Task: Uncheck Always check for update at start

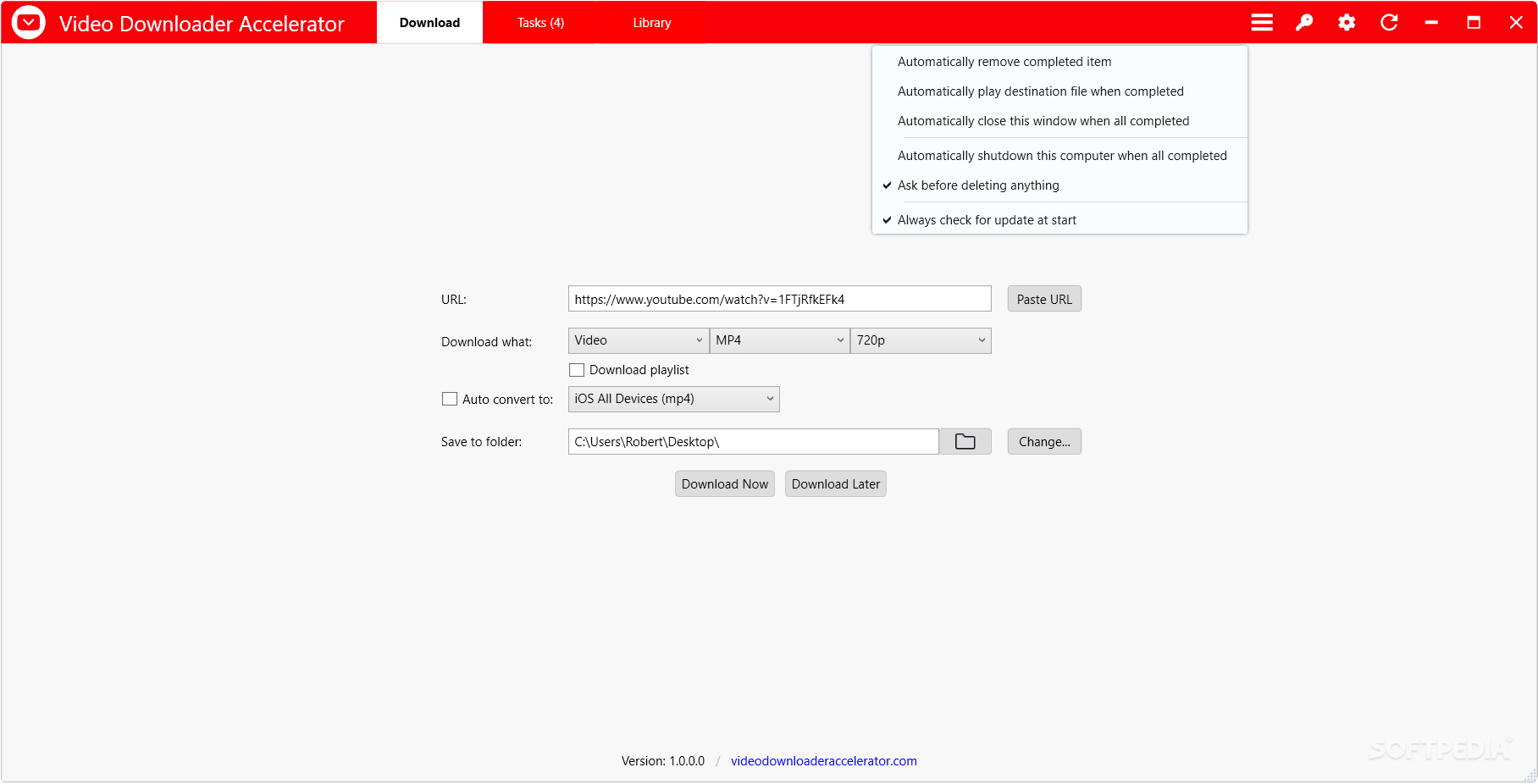Action: tap(1059, 220)
